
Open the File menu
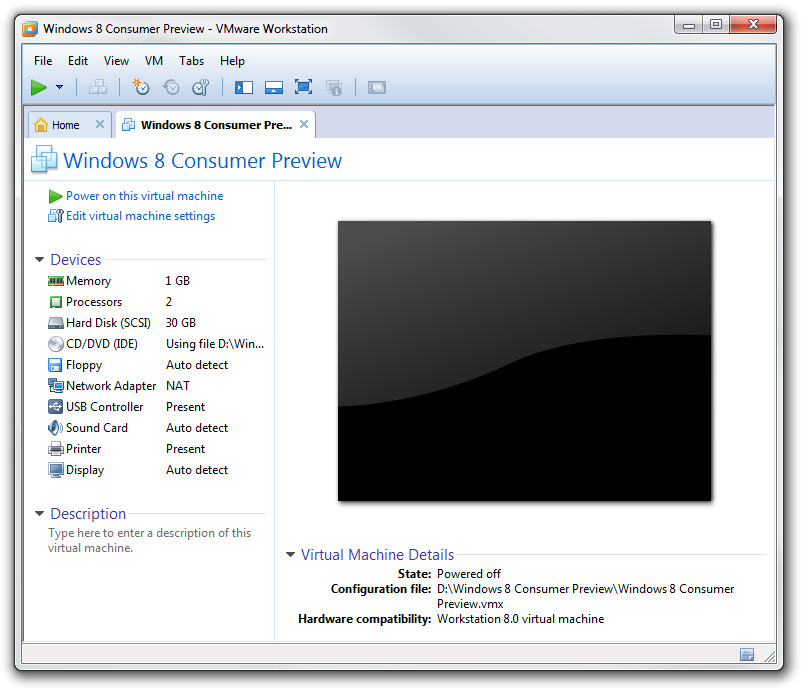pos(43,61)
